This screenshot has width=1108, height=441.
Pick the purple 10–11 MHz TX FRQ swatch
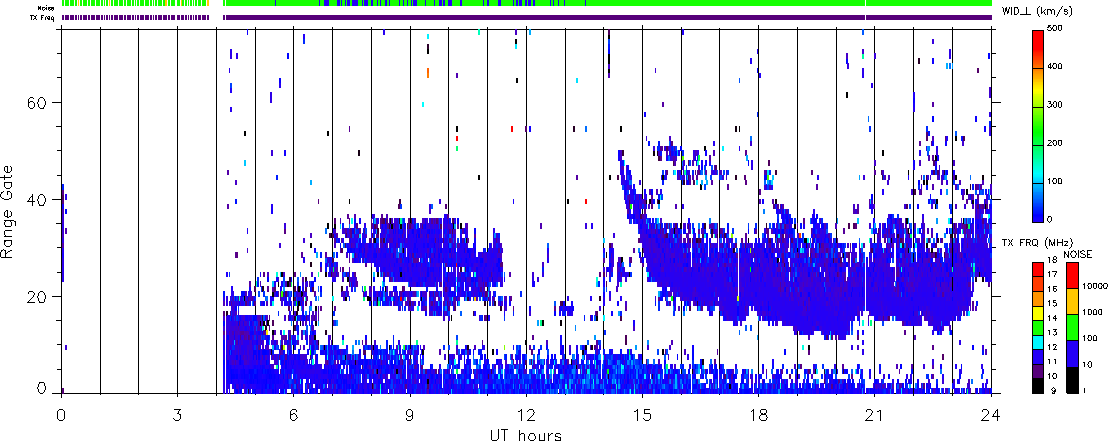(1039, 370)
